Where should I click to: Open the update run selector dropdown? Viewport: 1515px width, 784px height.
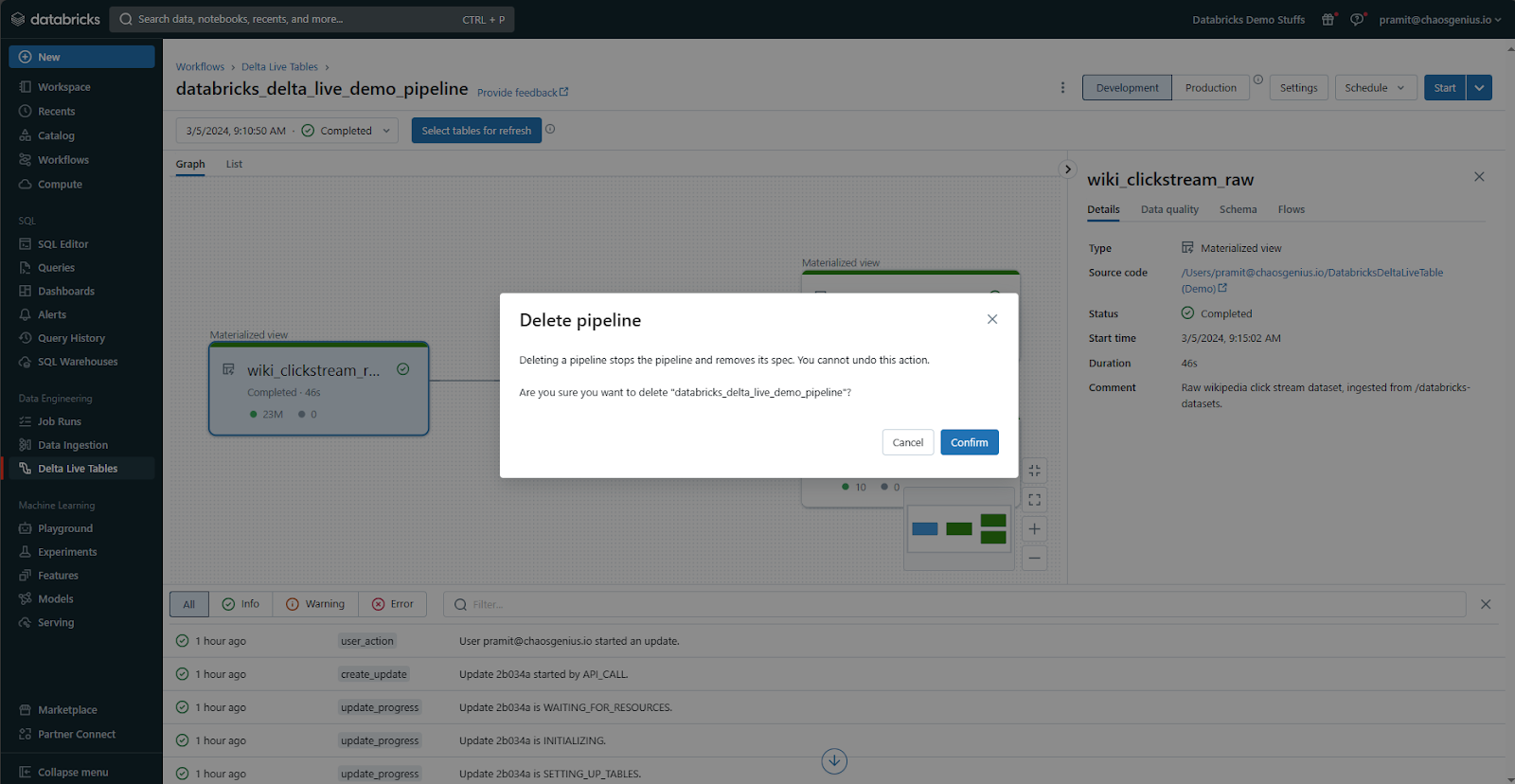click(287, 131)
